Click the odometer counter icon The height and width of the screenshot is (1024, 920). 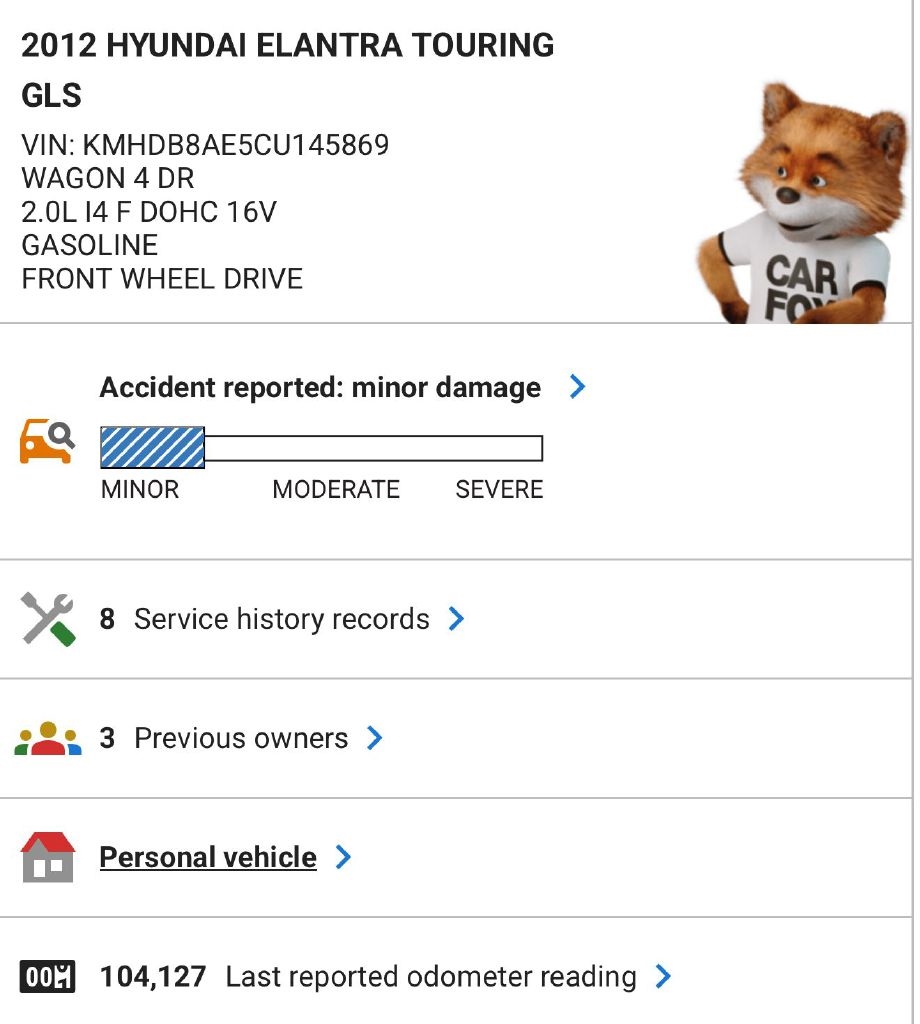(x=48, y=976)
